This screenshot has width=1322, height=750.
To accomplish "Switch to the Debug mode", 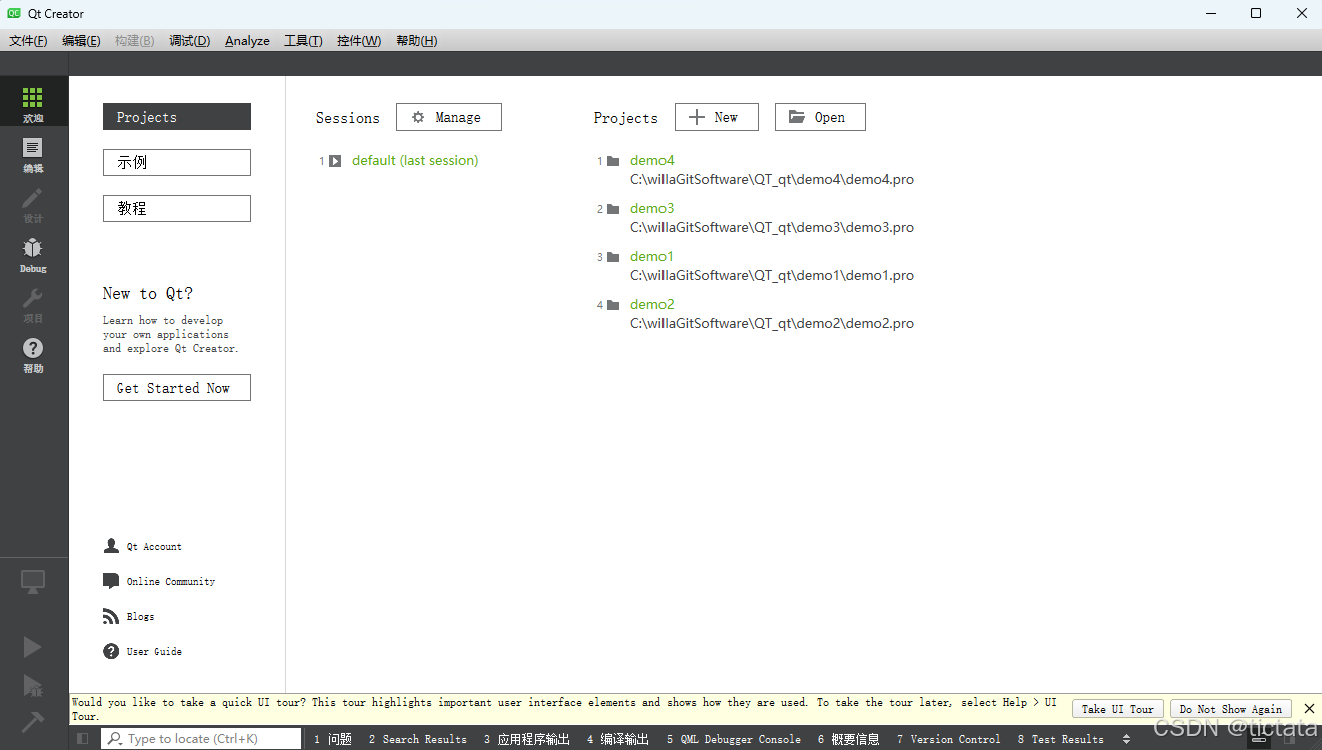I will pos(33,255).
